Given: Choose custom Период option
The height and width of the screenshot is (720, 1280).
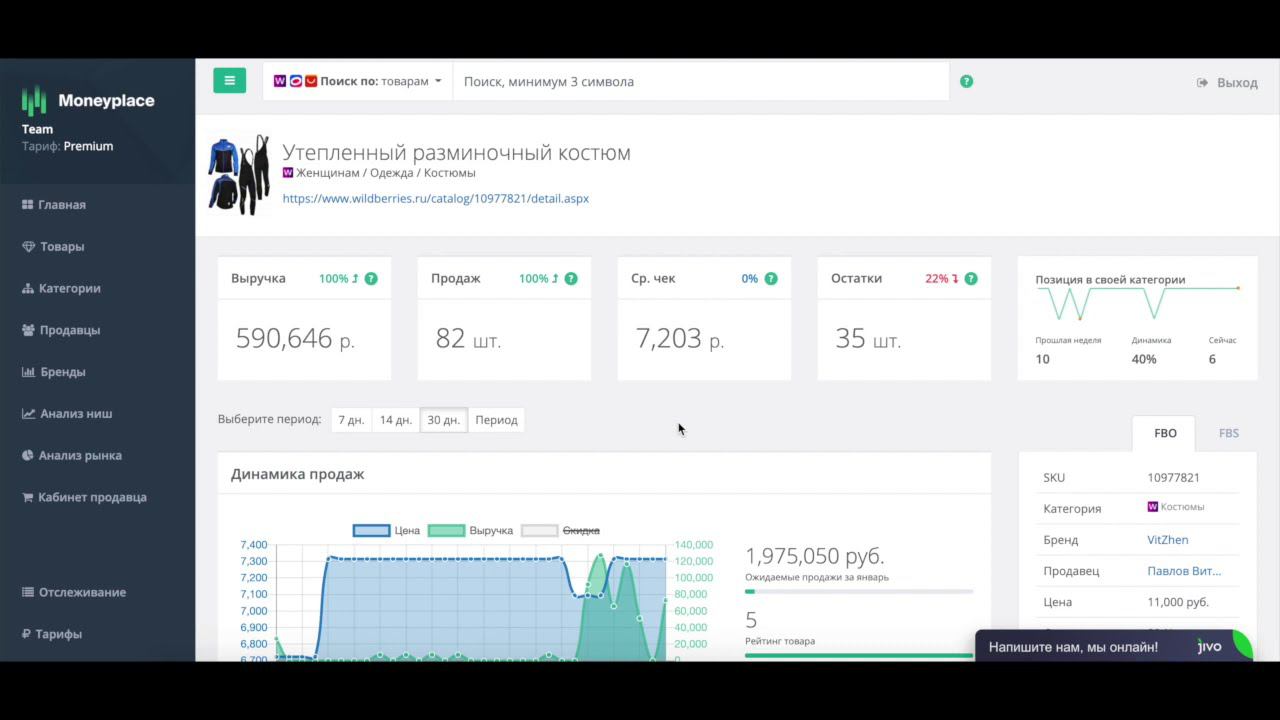Looking at the screenshot, I should pos(496,420).
